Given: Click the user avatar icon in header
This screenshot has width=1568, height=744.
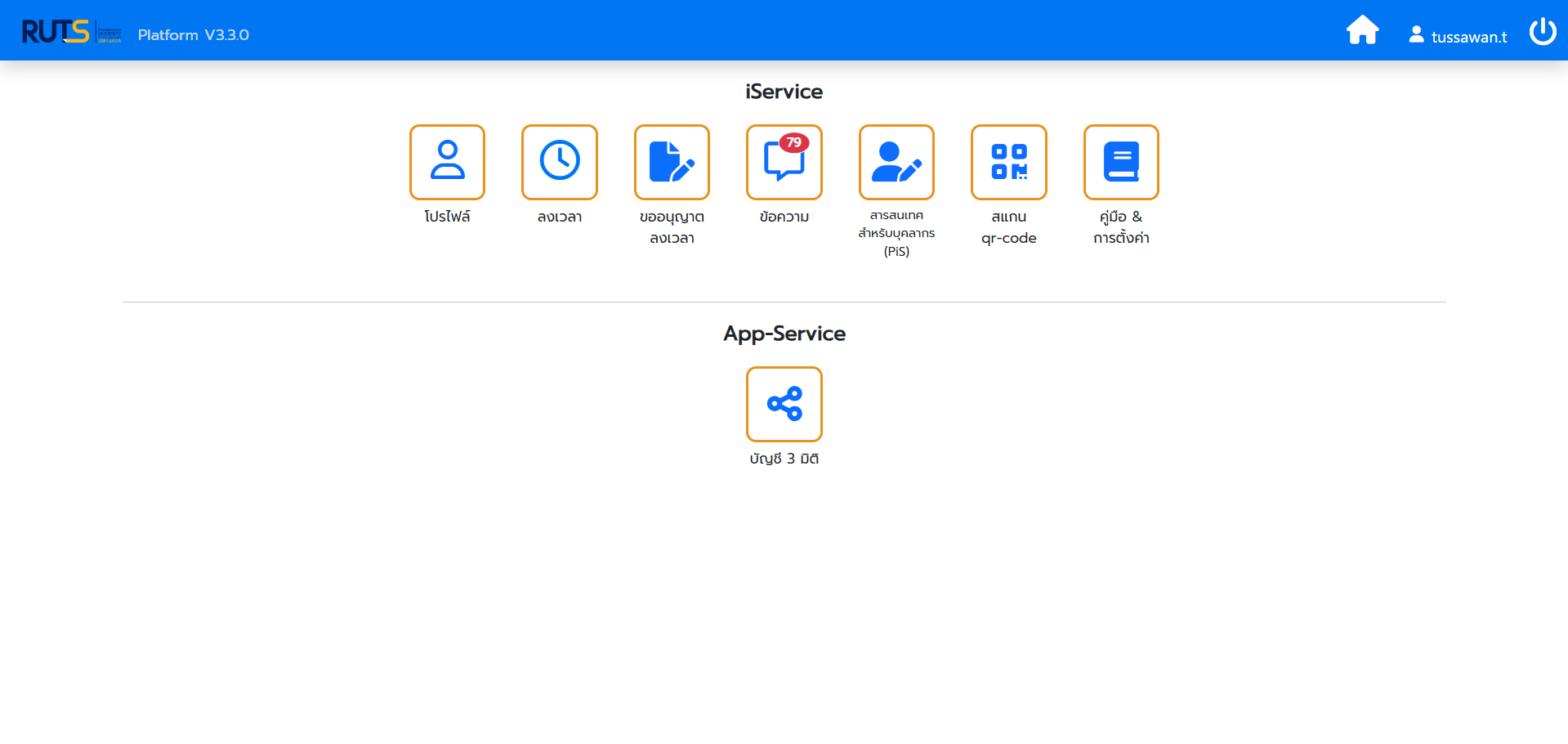Looking at the screenshot, I should pos(1417,35).
